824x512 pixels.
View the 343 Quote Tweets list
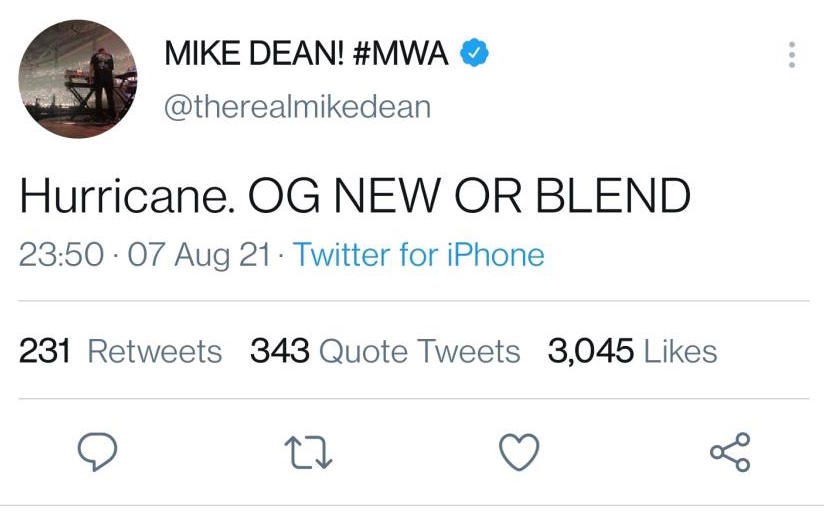pos(385,351)
